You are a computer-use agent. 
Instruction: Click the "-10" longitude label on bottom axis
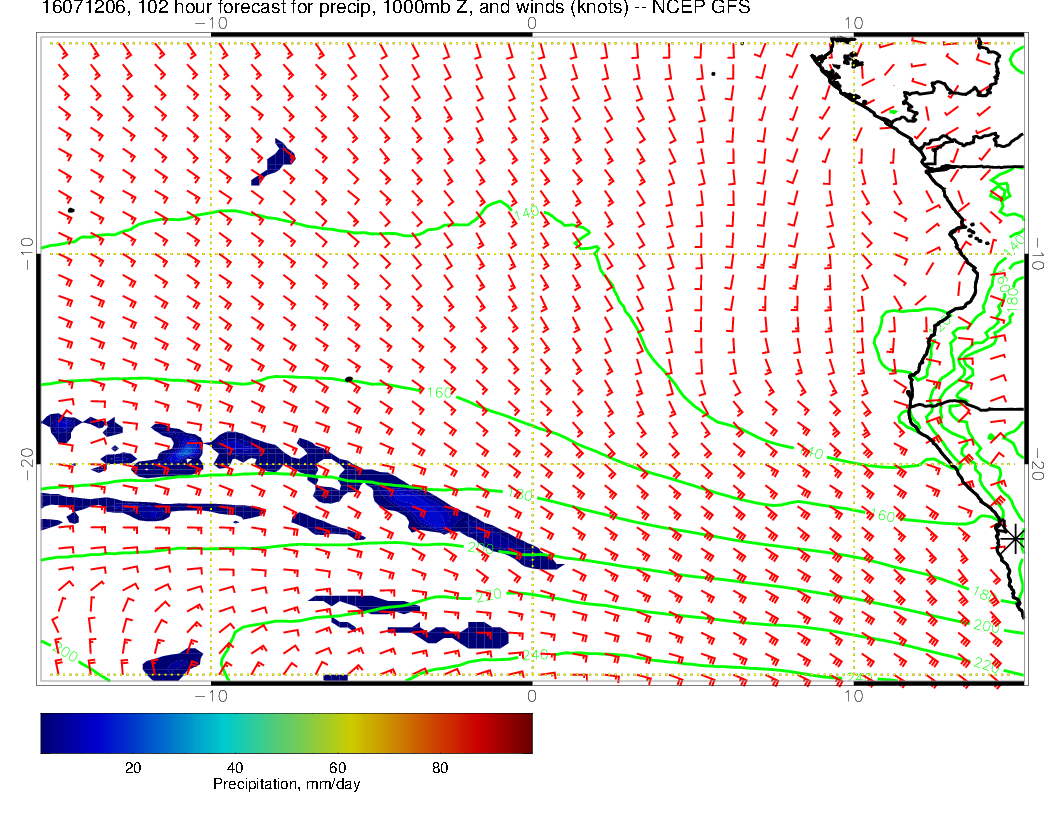tap(211, 696)
